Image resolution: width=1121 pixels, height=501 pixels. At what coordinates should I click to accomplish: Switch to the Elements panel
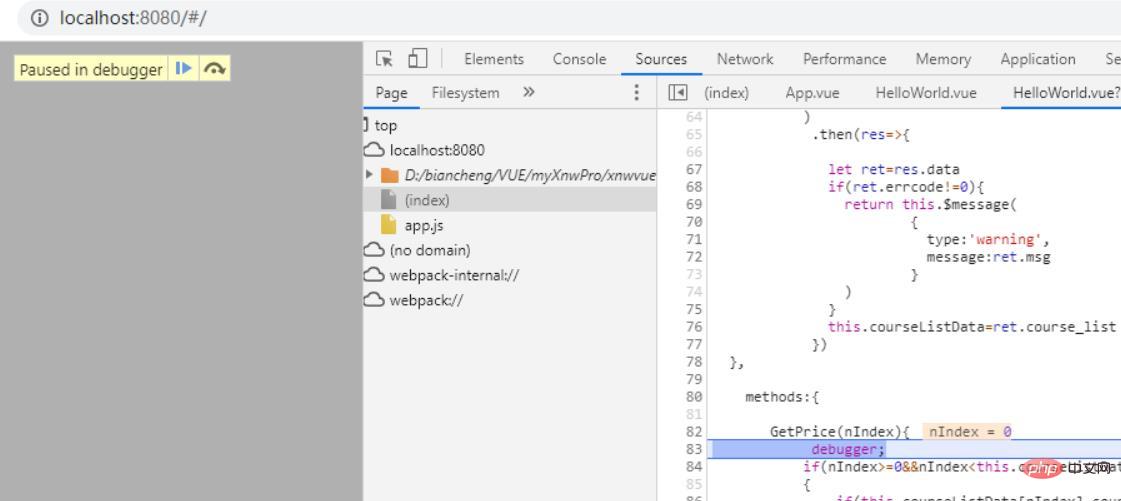click(x=493, y=60)
